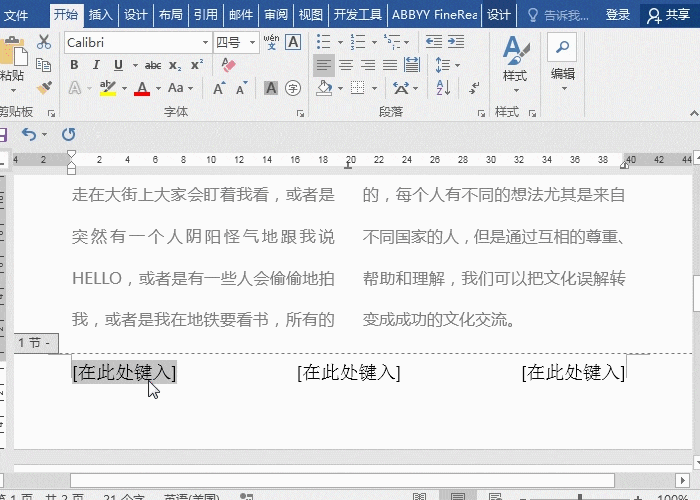
Task: Click the Redo/repeat icon
Action: pyautogui.click(x=68, y=134)
